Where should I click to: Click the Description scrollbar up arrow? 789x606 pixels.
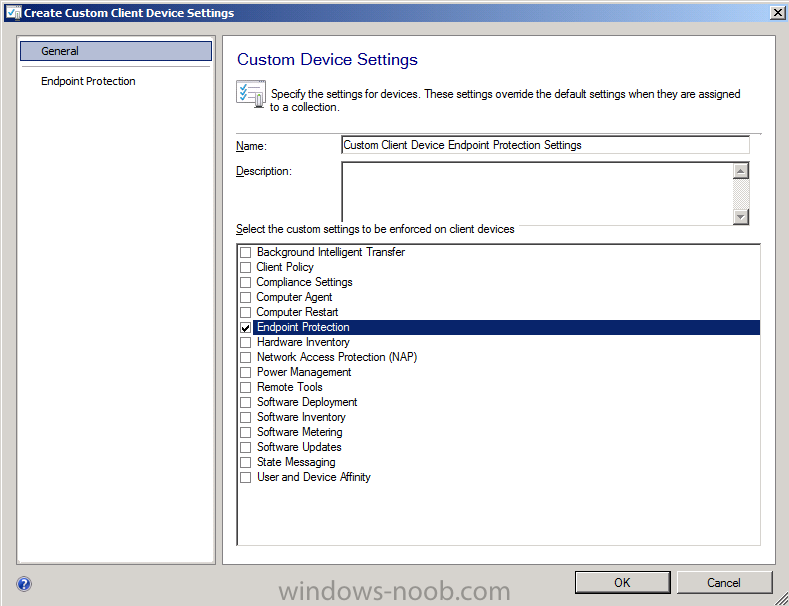pos(741,171)
